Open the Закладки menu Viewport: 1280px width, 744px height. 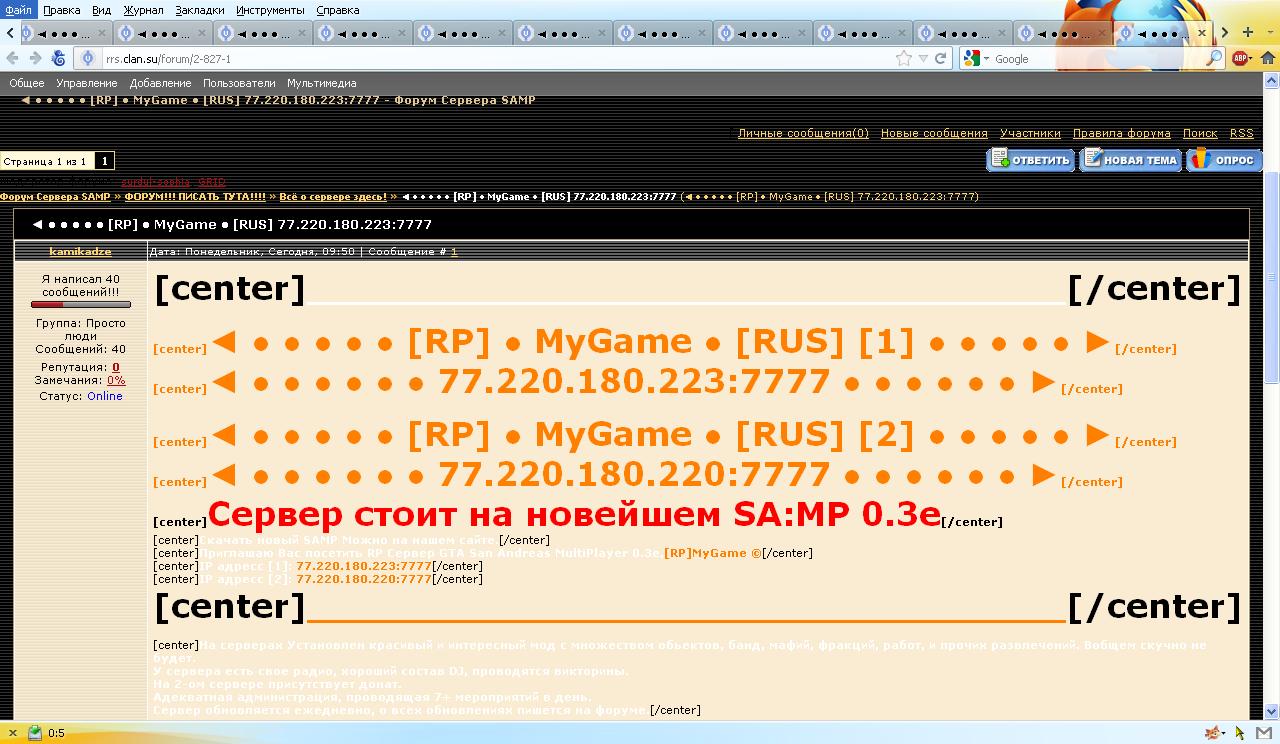point(202,10)
